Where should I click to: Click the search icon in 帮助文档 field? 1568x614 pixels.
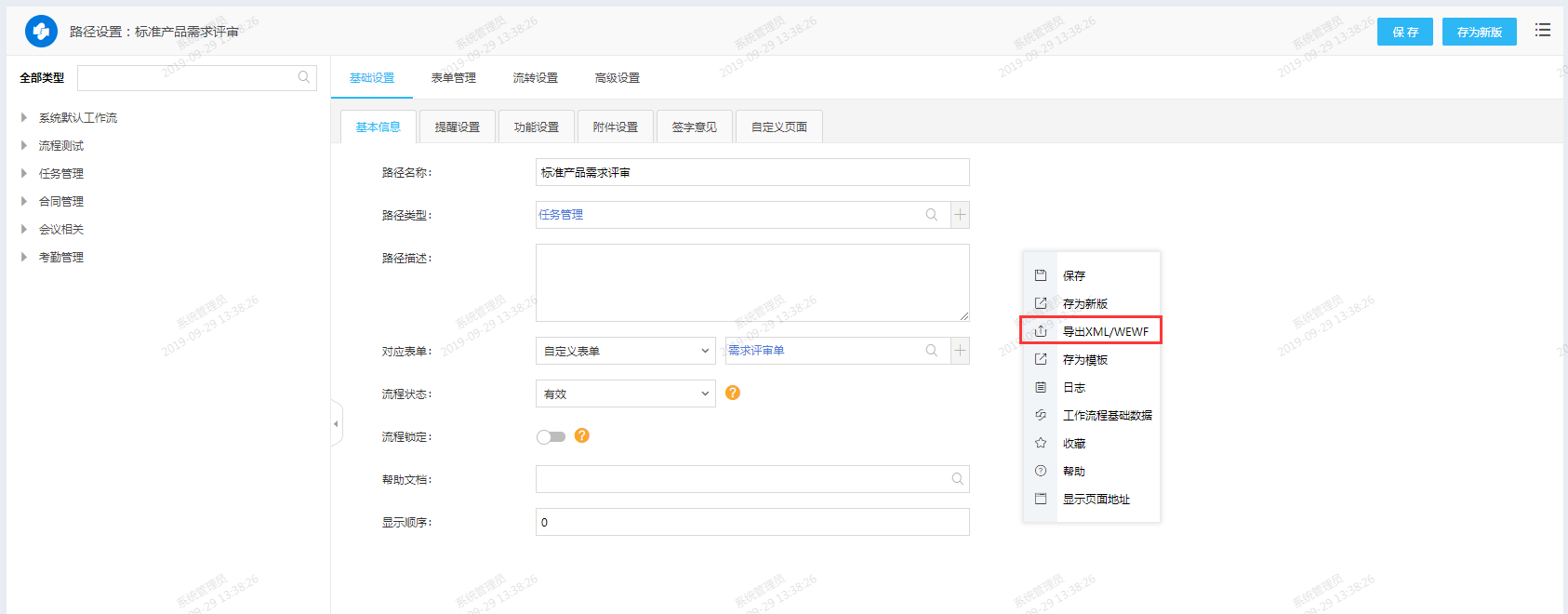pyautogui.click(x=957, y=479)
